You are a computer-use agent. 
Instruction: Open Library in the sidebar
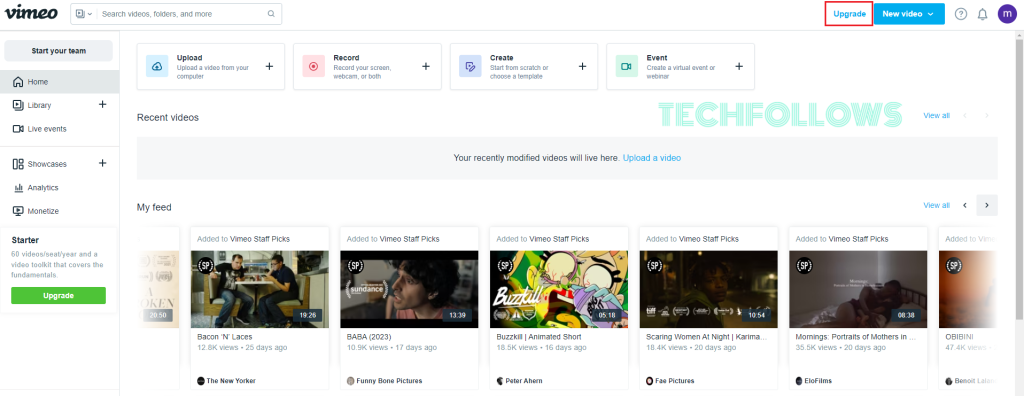[x=39, y=105]
